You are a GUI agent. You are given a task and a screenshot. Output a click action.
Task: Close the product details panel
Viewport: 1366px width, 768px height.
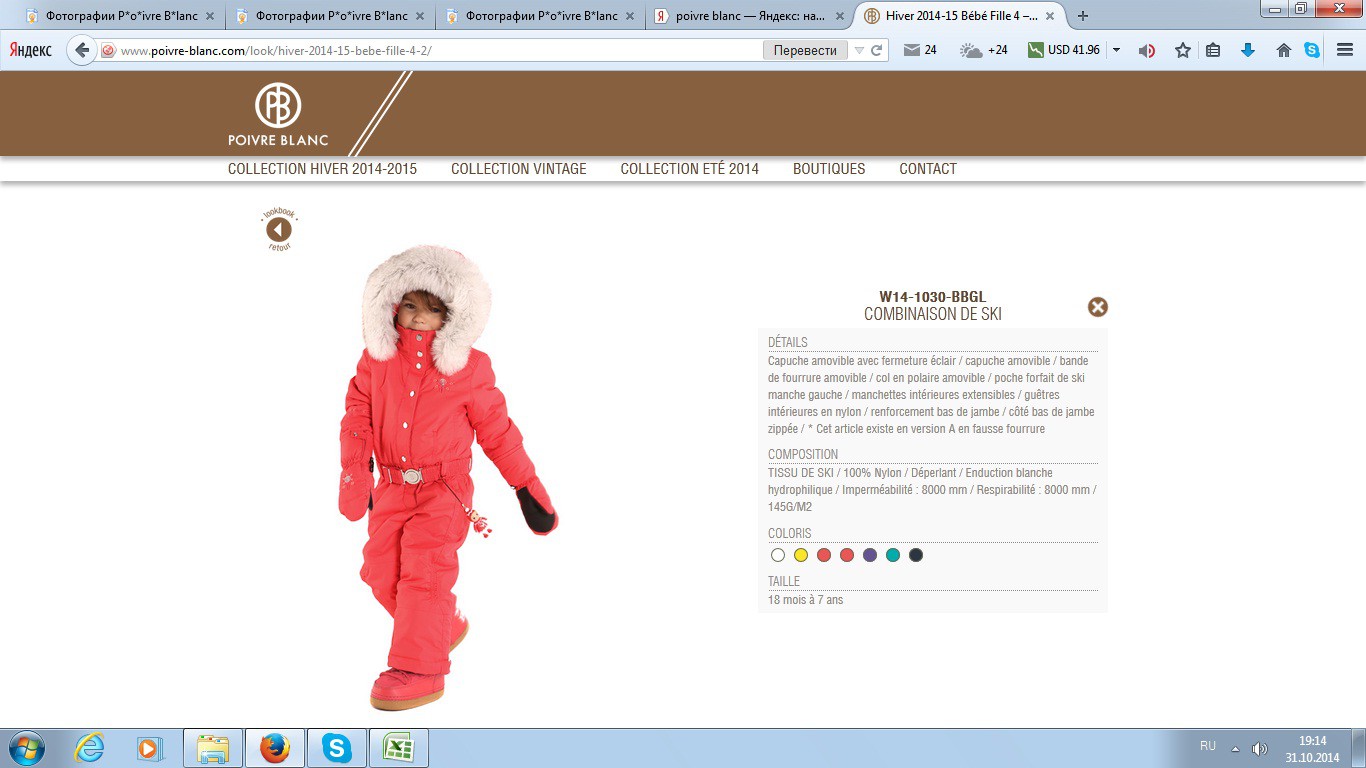(1098, 307)
